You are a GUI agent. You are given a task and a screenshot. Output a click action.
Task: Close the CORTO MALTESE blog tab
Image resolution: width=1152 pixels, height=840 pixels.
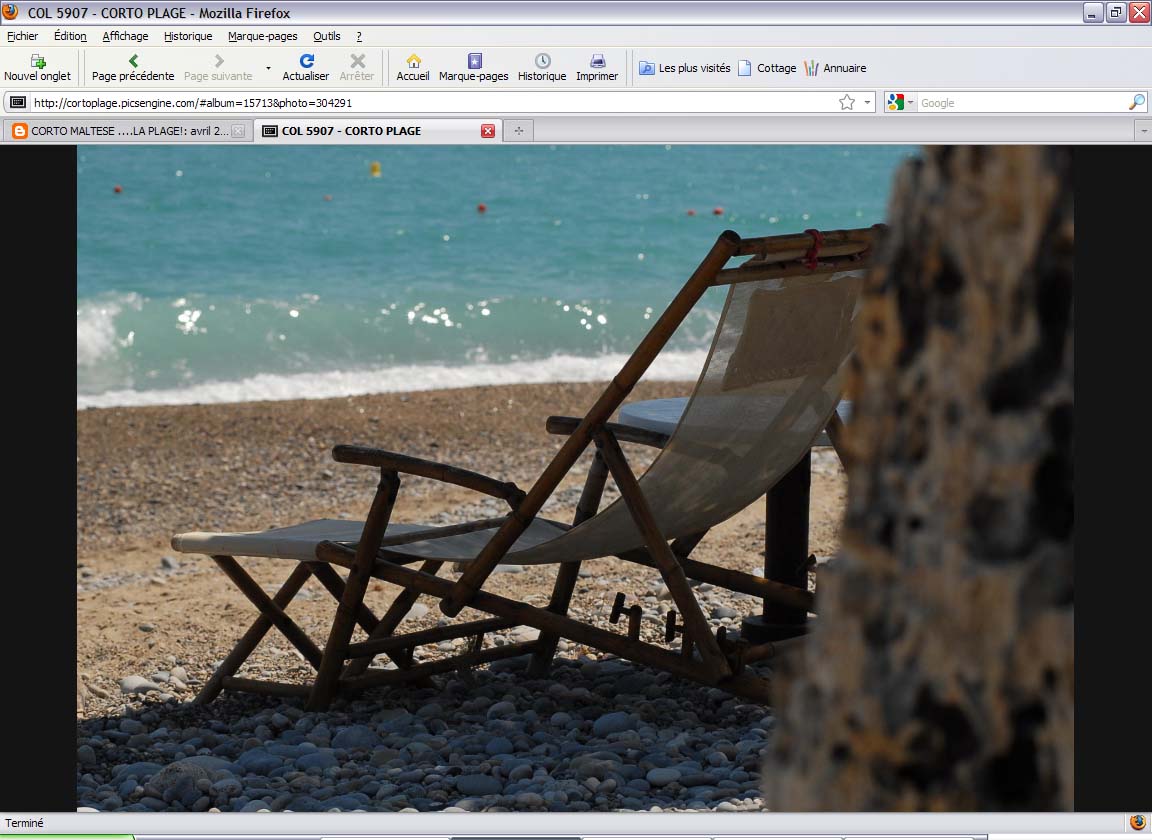click(238, 131)
